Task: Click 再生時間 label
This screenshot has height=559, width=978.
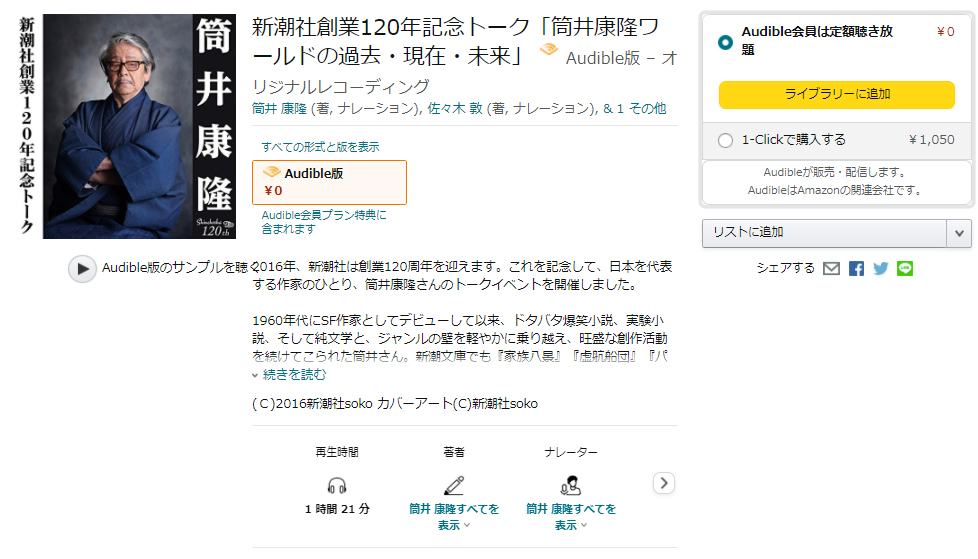Action: 337,452
